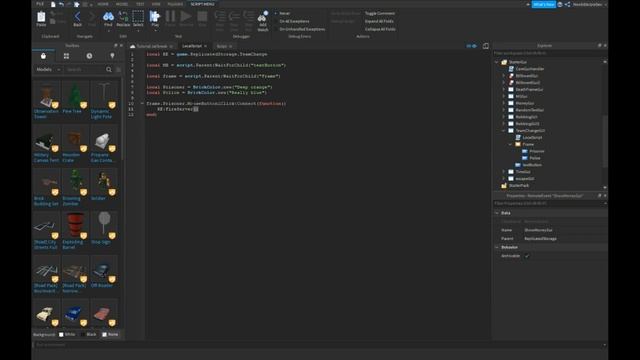Switch to the HOME ribbon tab
This screenshot has height=360, width=640.
pyautogui.click(x=103, y=4)
